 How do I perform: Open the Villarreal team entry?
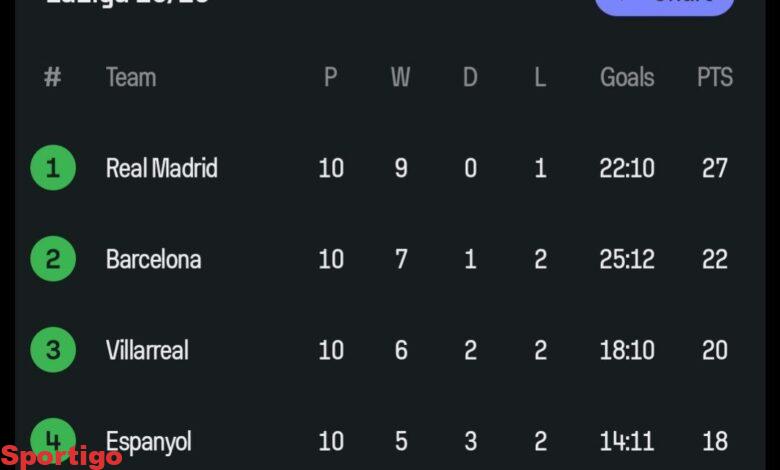(x=147, y=350)
